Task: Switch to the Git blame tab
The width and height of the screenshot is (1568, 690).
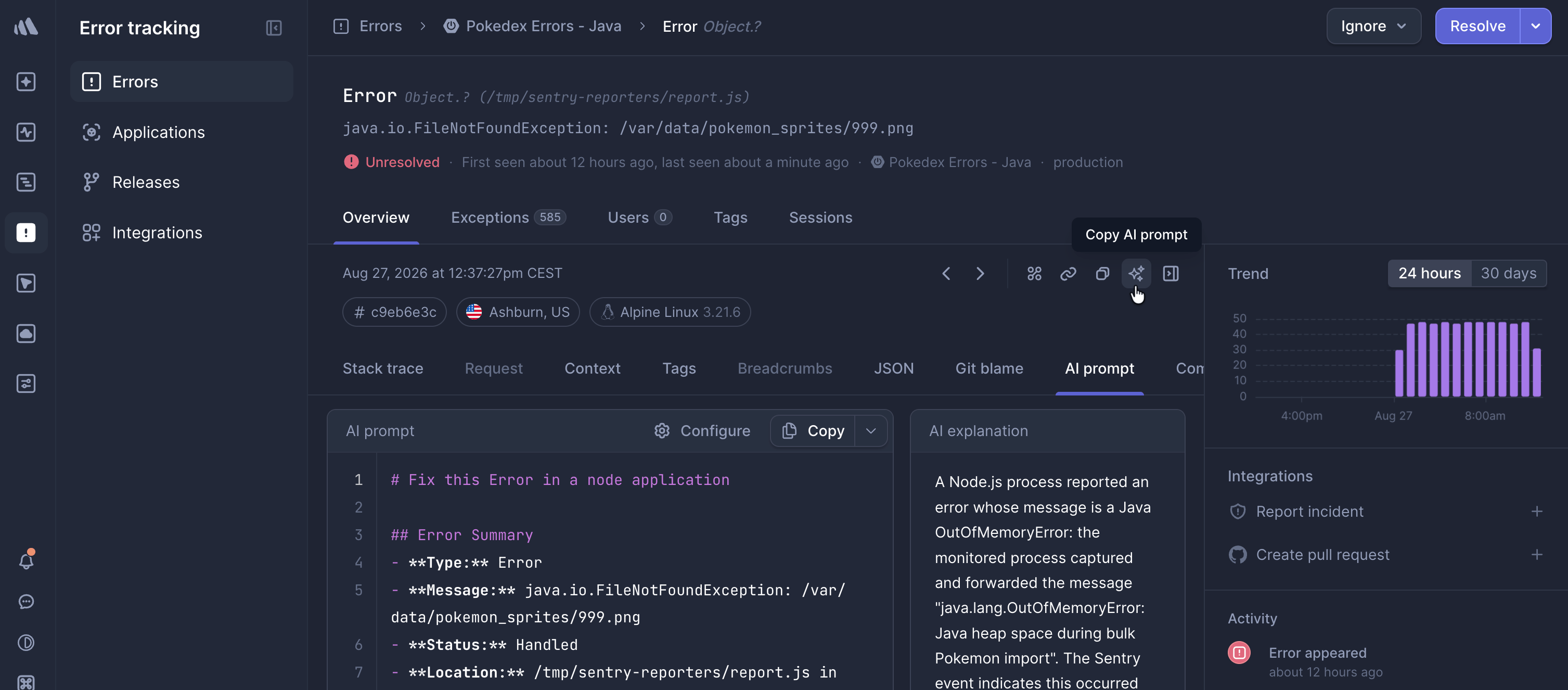Action: (989, 368)
